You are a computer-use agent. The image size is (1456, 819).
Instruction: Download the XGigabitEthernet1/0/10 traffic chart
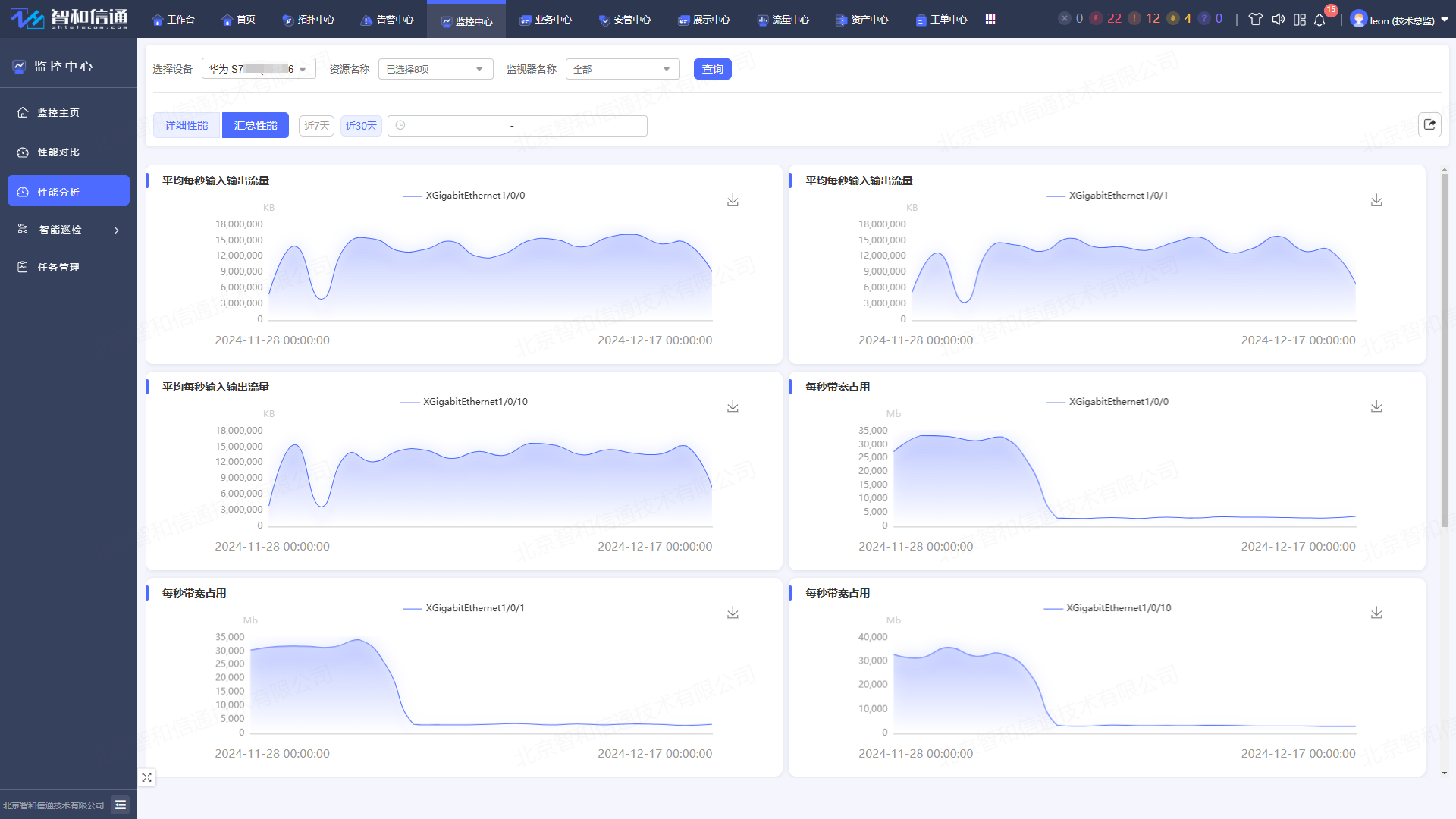pyautogui.click(x=733, y=406)
